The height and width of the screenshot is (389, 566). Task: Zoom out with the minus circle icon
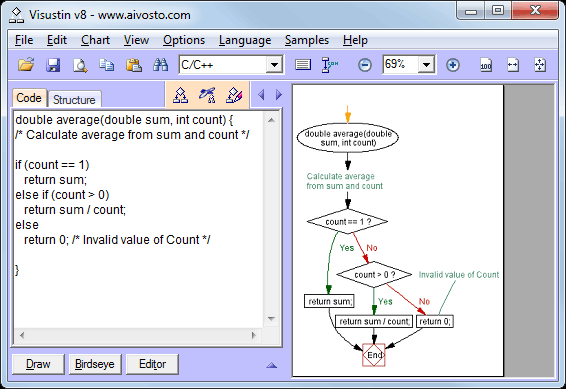[x=365, y=65]
